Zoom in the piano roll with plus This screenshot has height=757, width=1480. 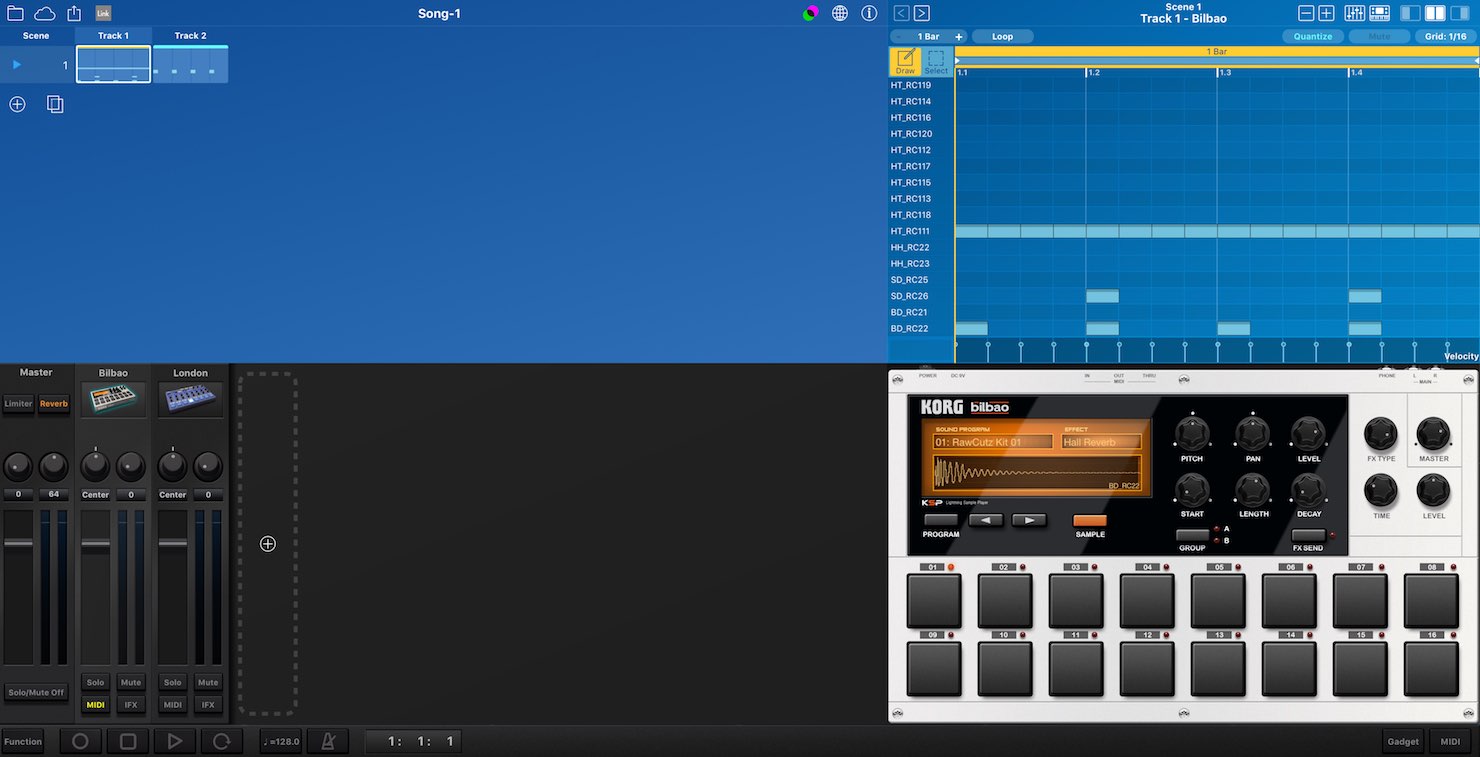coord(1326,13)
